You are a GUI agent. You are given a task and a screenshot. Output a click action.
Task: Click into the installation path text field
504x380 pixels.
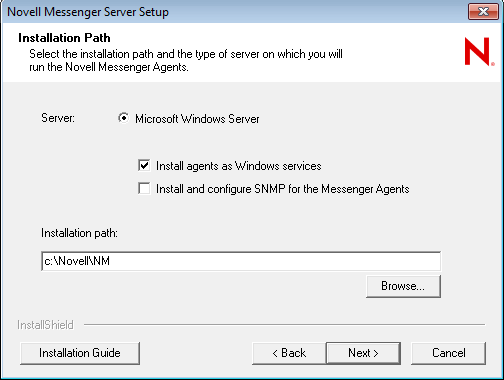tap(241, 261)
